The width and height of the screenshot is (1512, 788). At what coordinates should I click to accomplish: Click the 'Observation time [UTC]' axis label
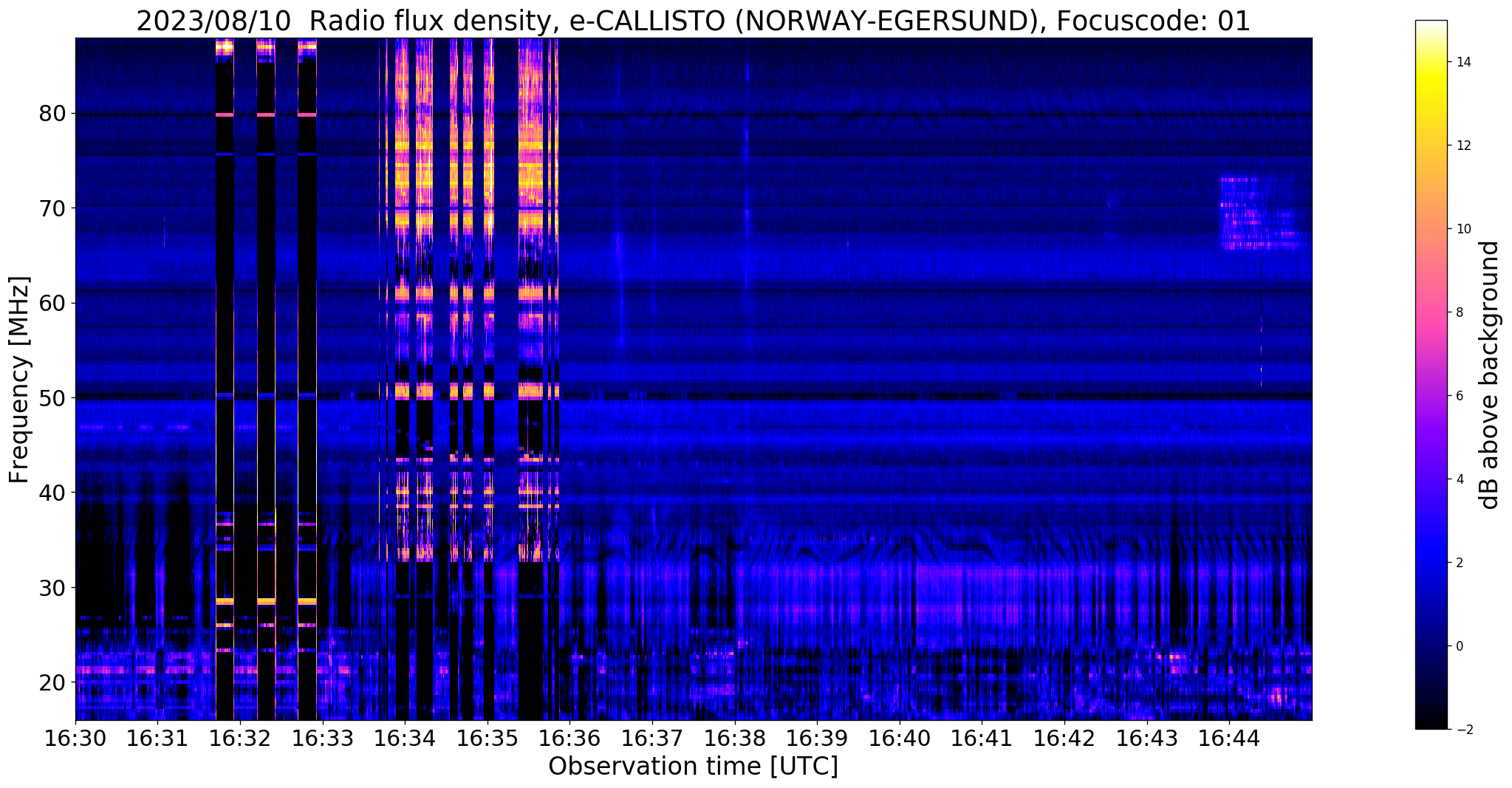693,767
